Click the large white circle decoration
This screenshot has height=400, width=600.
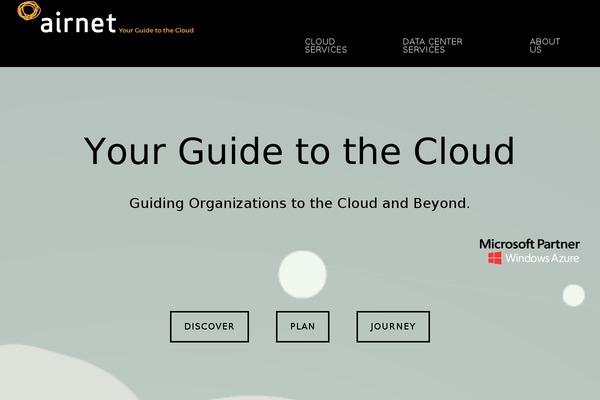[302, 274]
